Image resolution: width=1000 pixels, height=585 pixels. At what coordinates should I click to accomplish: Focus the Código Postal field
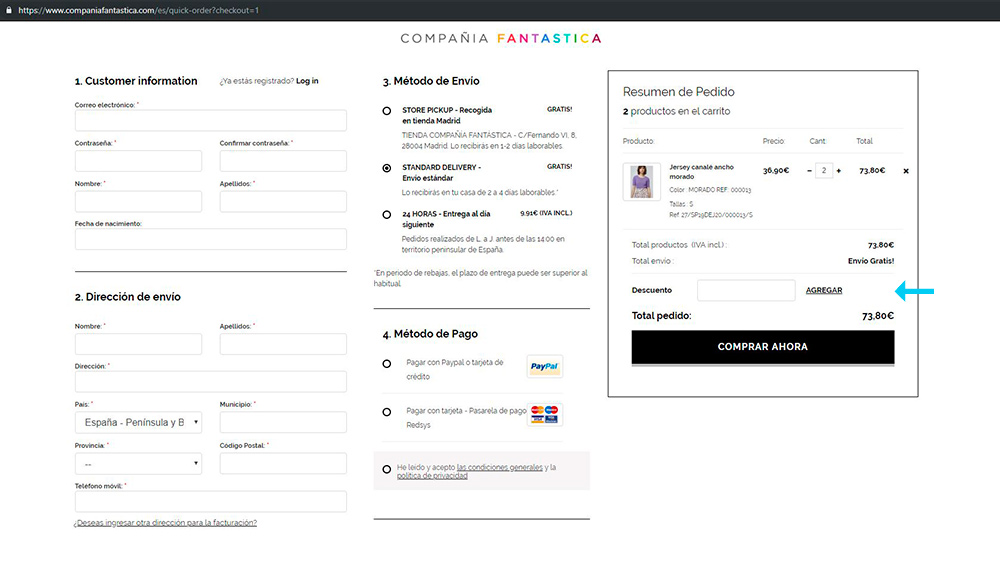283,463
